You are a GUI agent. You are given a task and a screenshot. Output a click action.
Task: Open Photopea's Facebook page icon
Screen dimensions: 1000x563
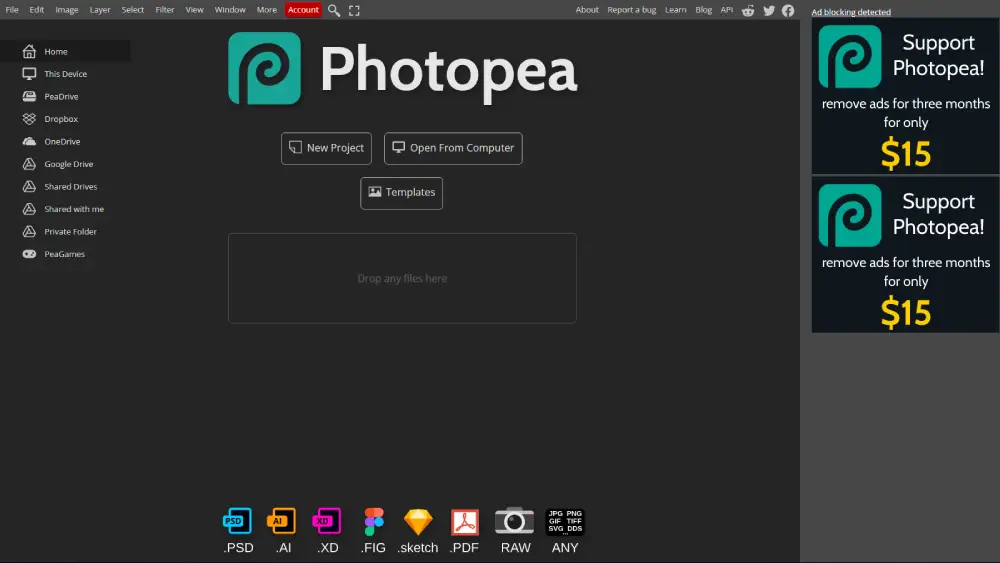(x=788, y=10)
